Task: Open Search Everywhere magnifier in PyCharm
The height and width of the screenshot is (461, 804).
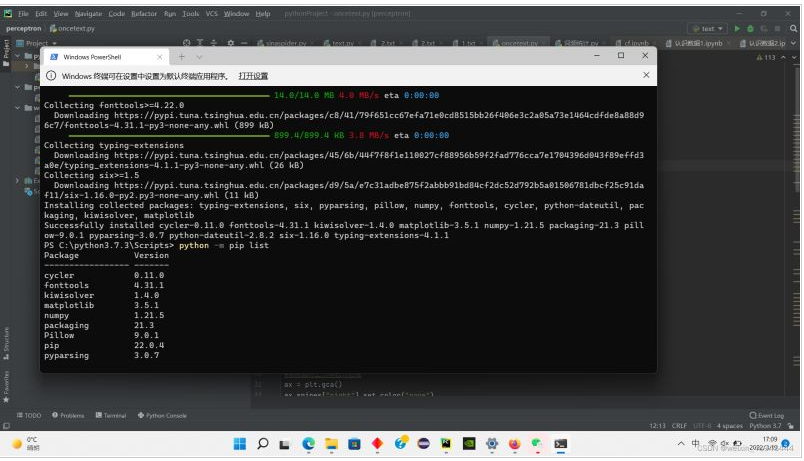Action: point(793,29)
